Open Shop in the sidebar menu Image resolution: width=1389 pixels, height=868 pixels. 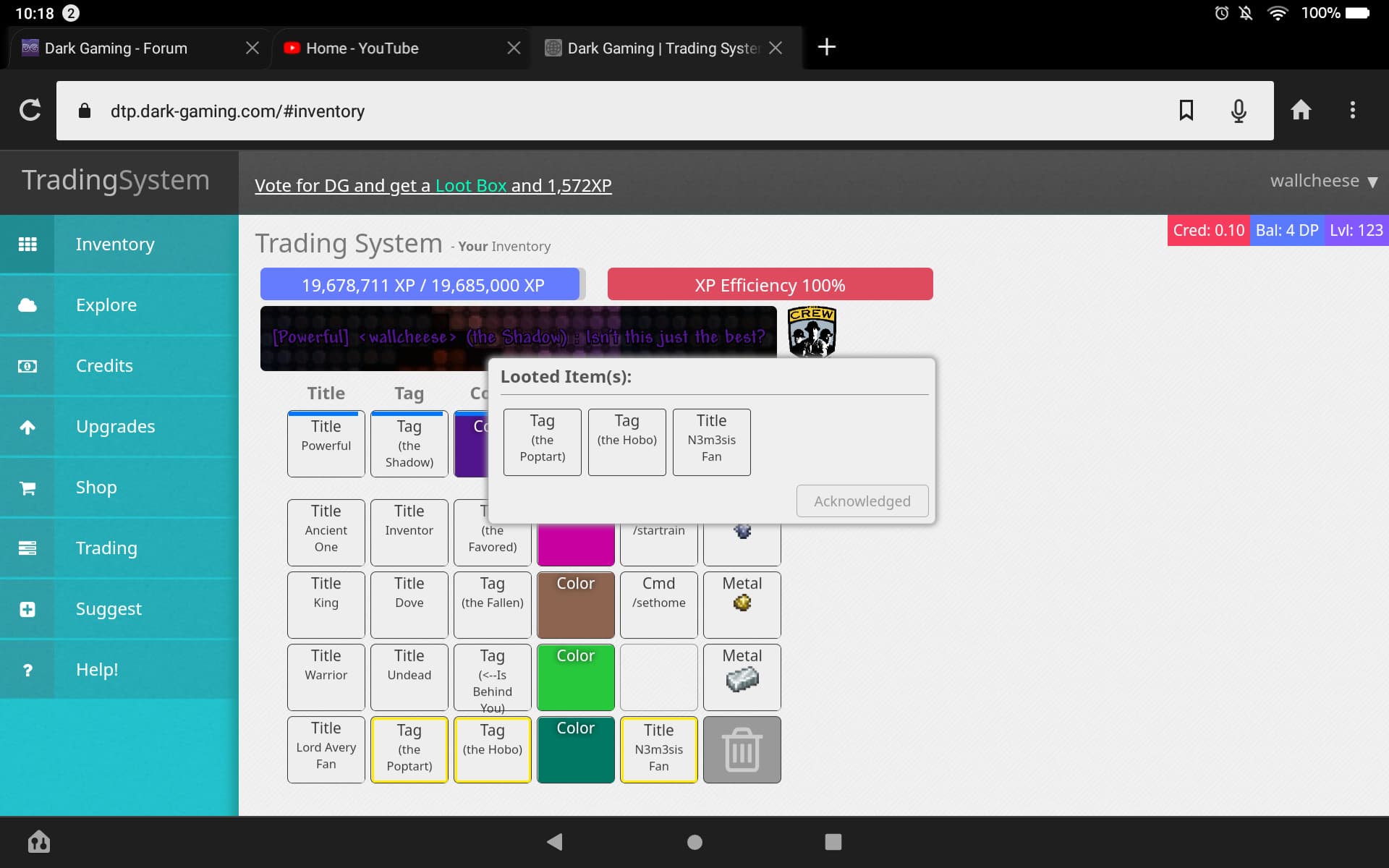tap(119, 488)
